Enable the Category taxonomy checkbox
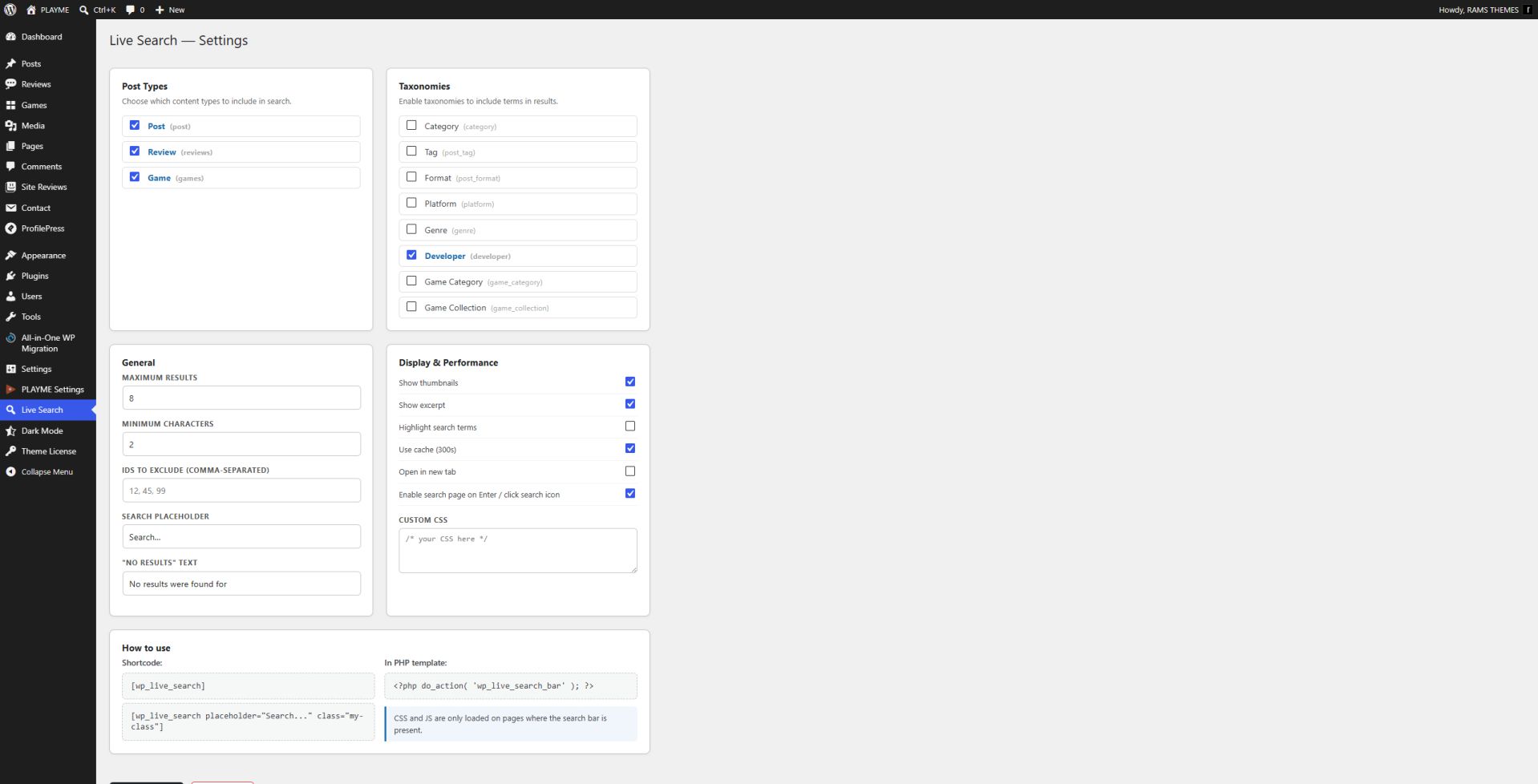 (411, 125)
